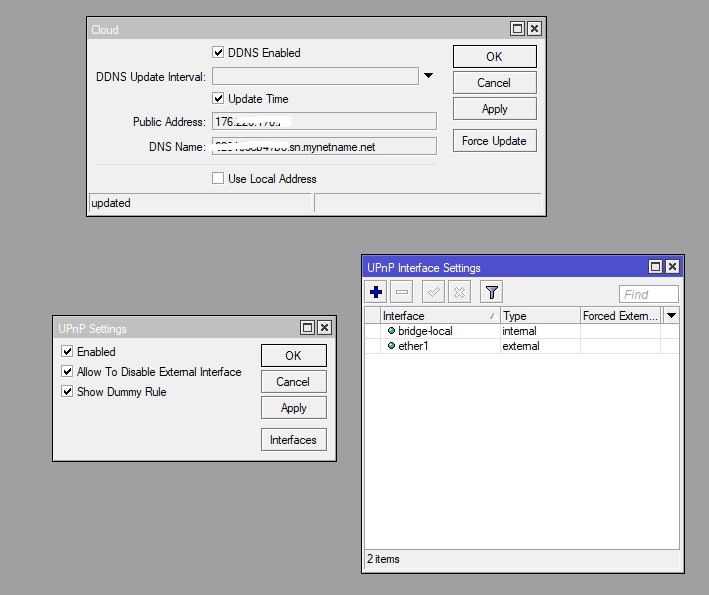Screen dimensions: 709x595
Task: Click Force Update button
Action: (x=495, y=141)
